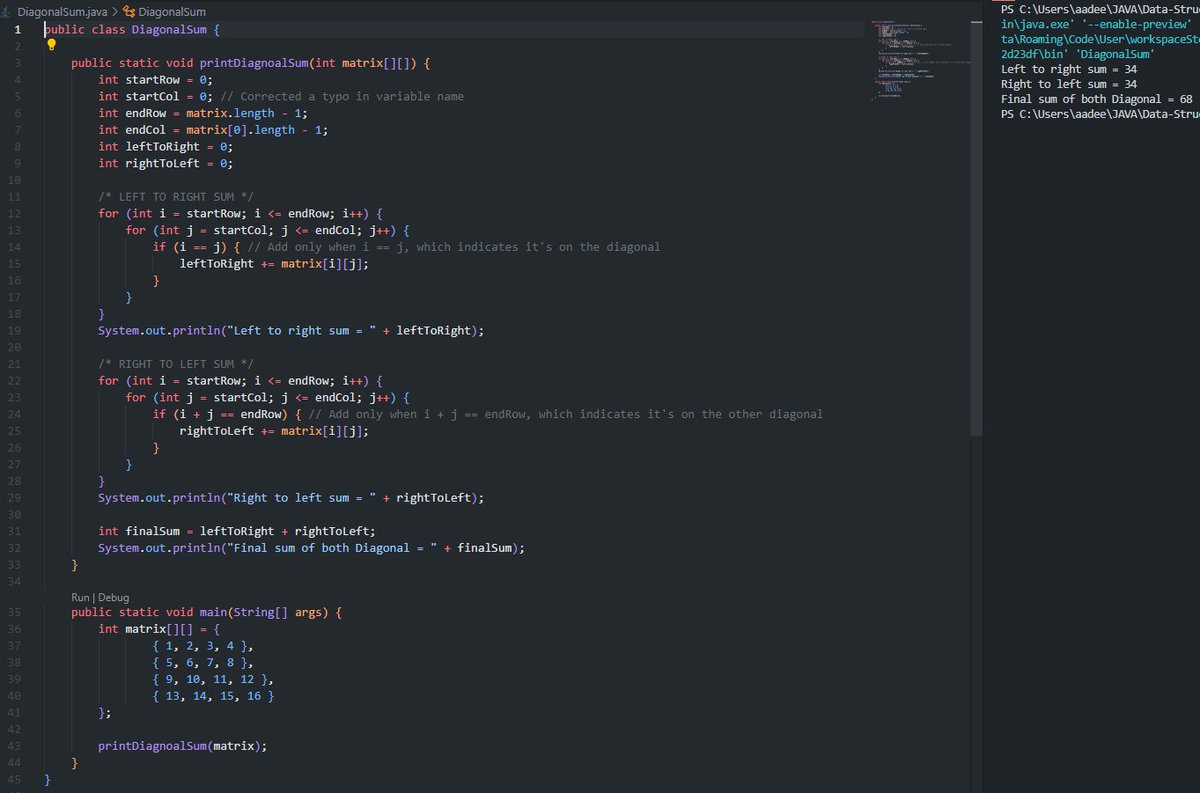The height and width of the screenshot is (793, 1200).
Task: Click the comment '/* RIGHT TO LEFT SUM */'
Action: (x=176, y=364)
